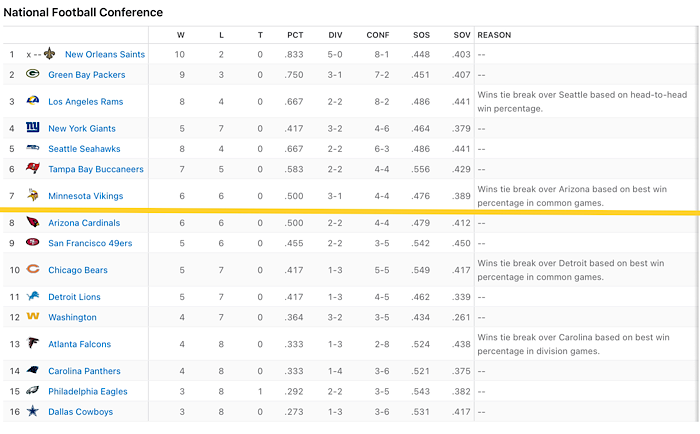
Task: Open the Philadelphia Eagles team link
Action: tap(88, 392)
